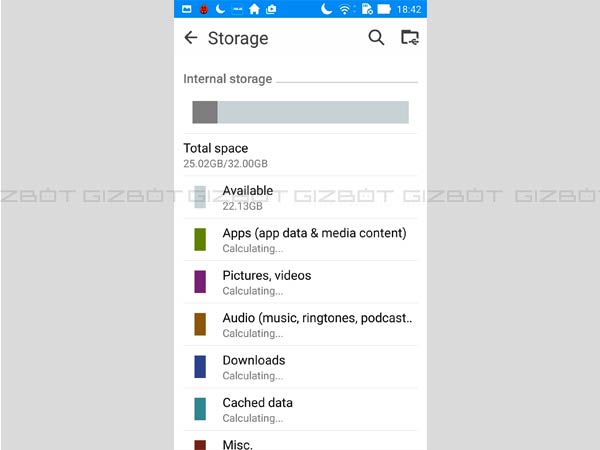The height and width of the screenshot is (450, 600).
Task: Tap the red ladybug notification icon
Action: tap(204, 9)
